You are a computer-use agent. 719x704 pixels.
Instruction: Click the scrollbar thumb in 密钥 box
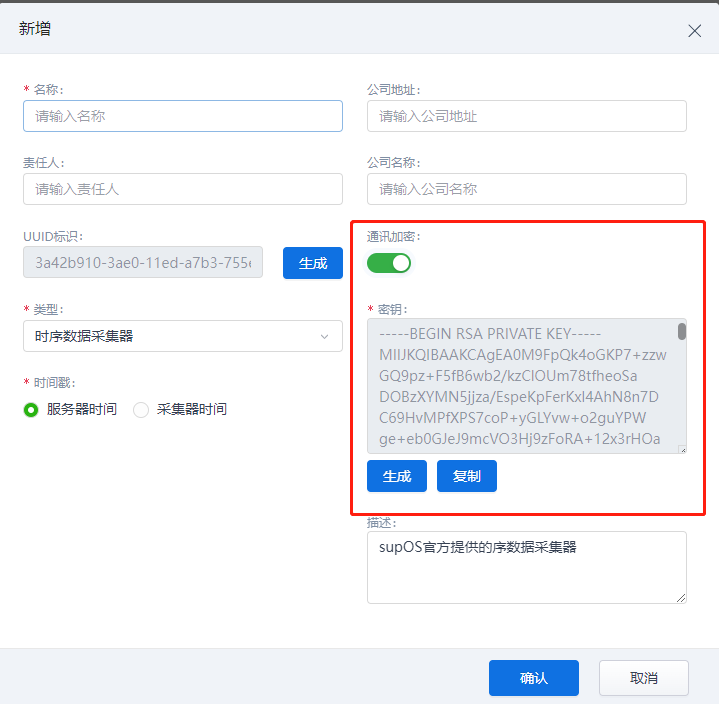[x=682, y=331]
